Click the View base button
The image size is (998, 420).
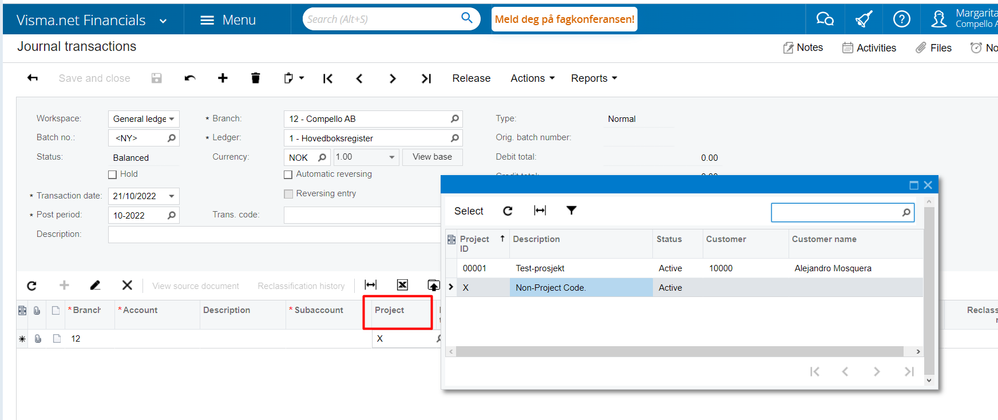(x=433, y=157)
